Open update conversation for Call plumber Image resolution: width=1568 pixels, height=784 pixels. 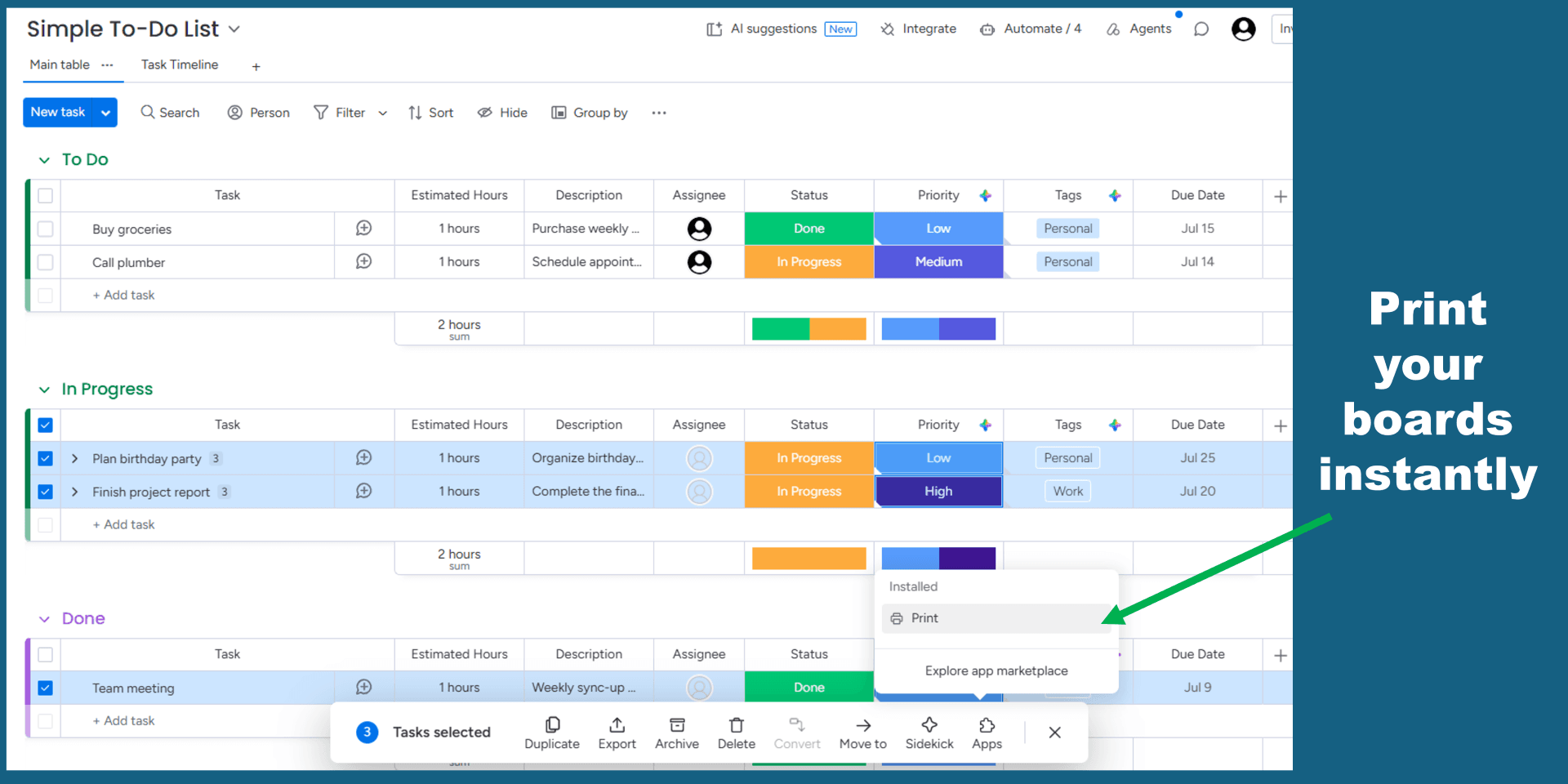click(x=364, y=261)
